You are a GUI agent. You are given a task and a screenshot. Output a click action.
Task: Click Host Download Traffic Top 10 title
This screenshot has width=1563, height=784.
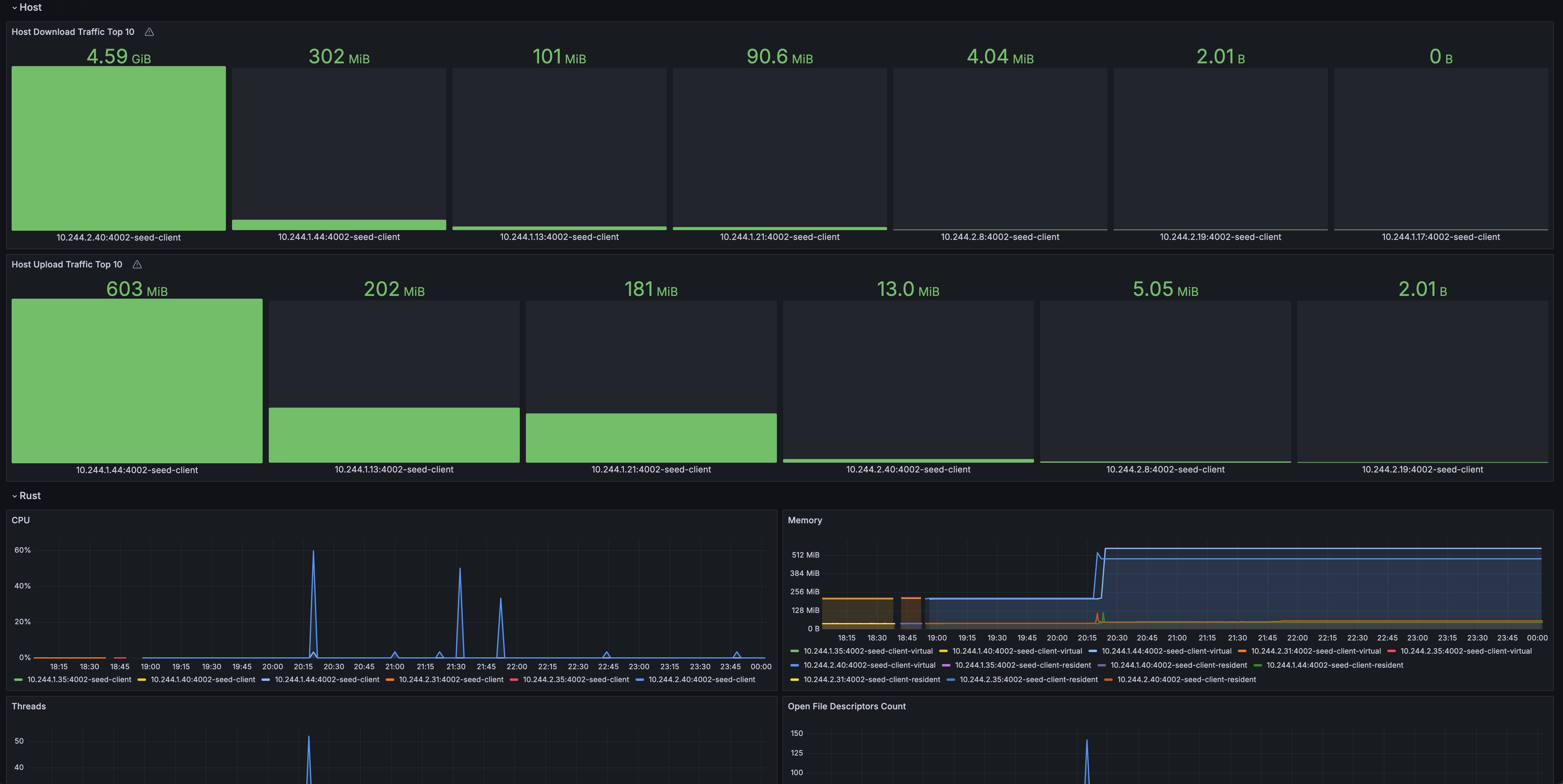[73, 32]
